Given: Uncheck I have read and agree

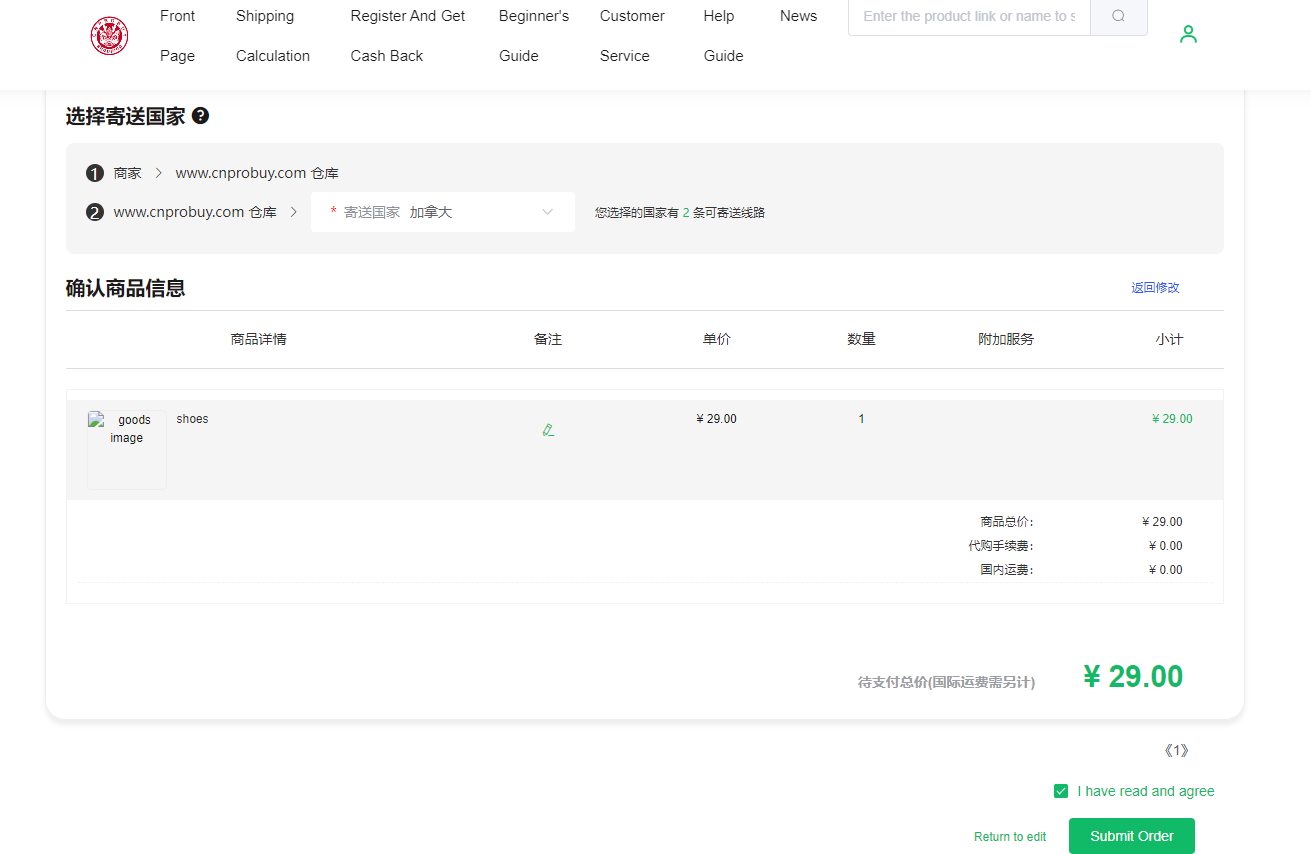Looking at the screenshot, I should click(1061, 791).
